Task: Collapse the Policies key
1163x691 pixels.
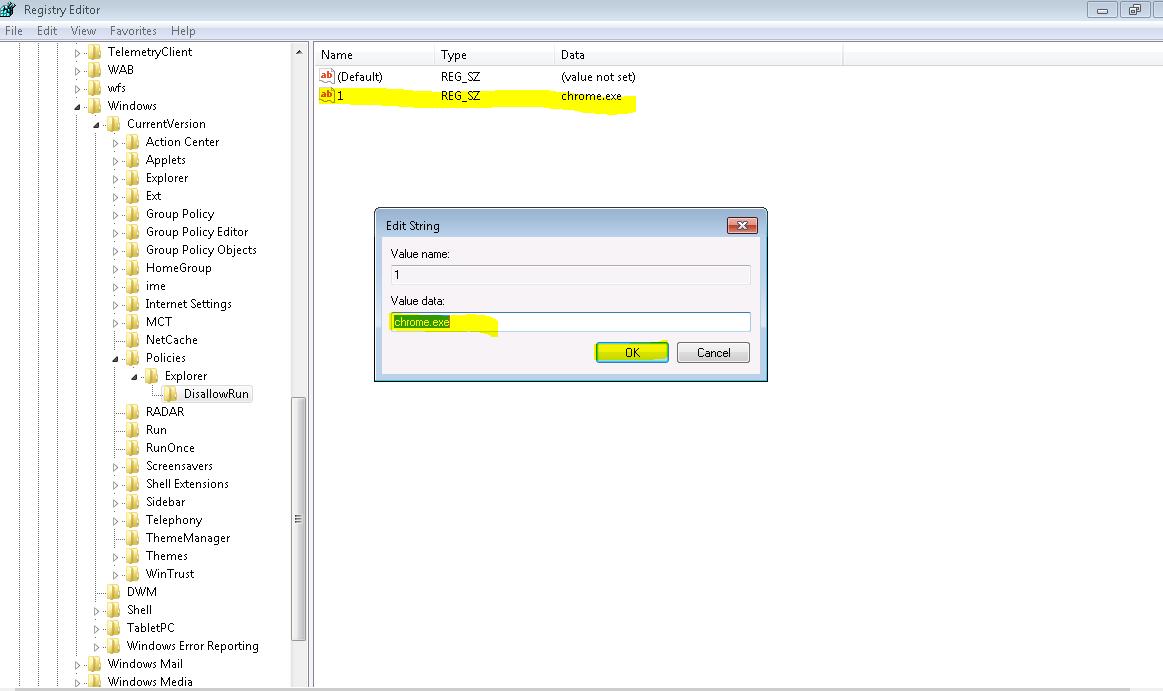Action: tap(115, 359)
